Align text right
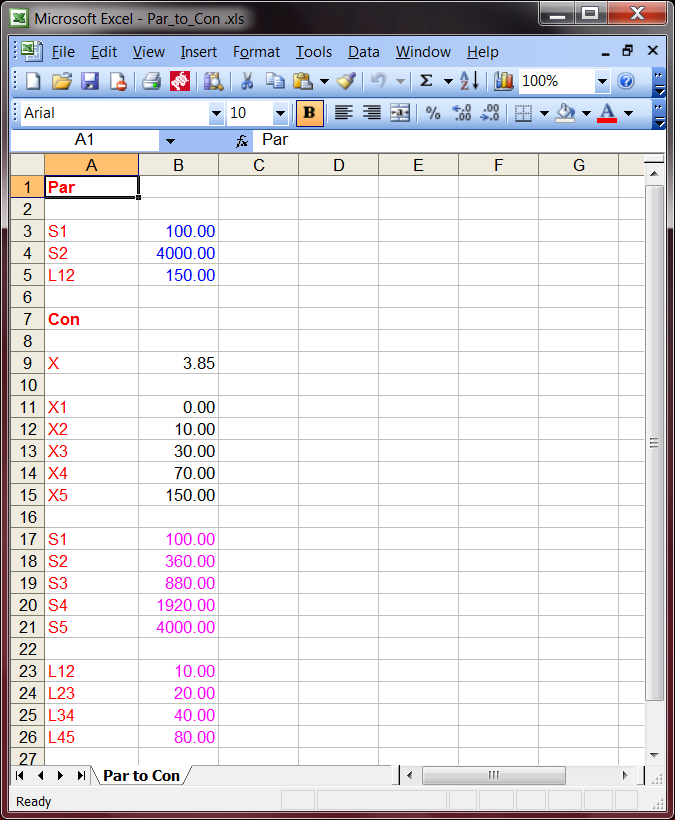The width and height of the screenshot is (675, 820). coord(372,112)
